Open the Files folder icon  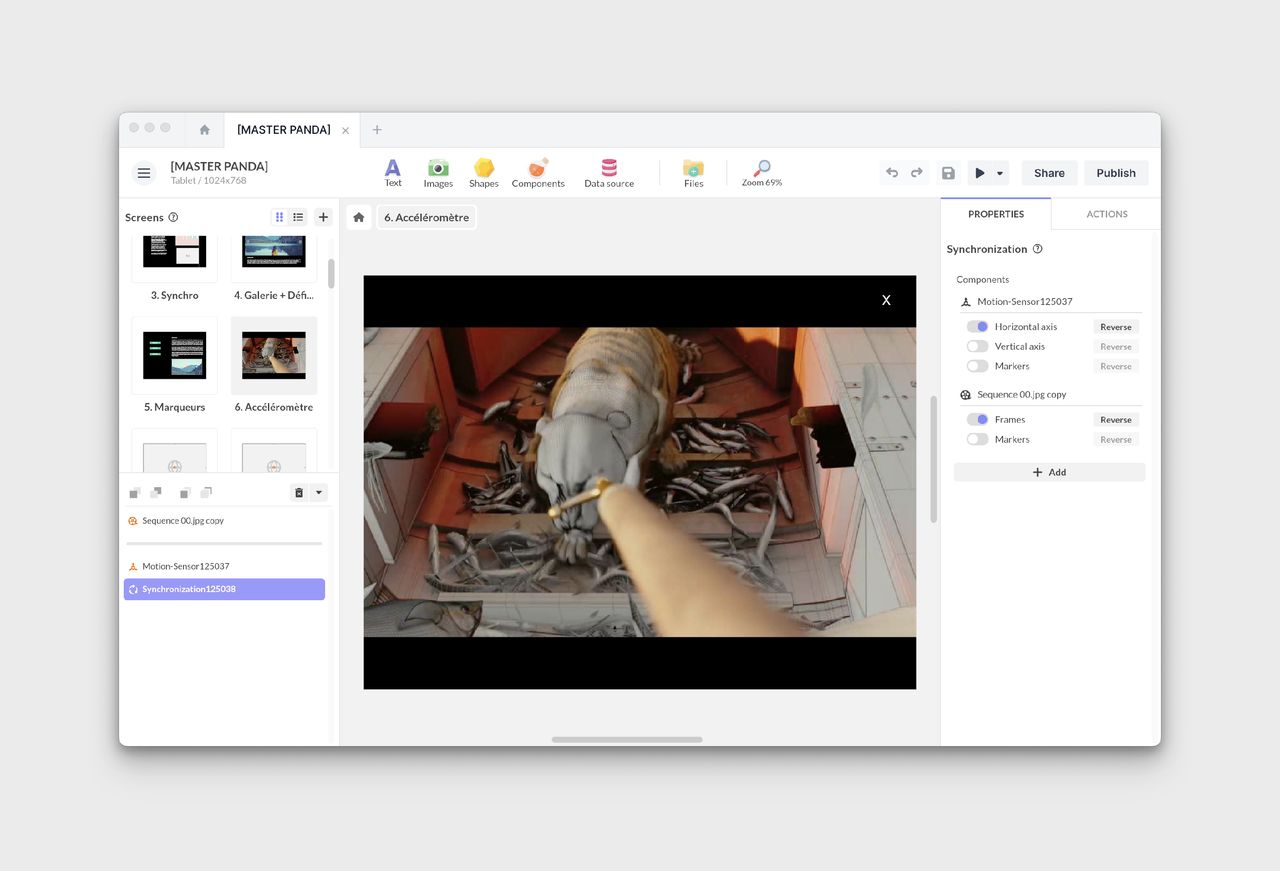[x=693, y=168]
